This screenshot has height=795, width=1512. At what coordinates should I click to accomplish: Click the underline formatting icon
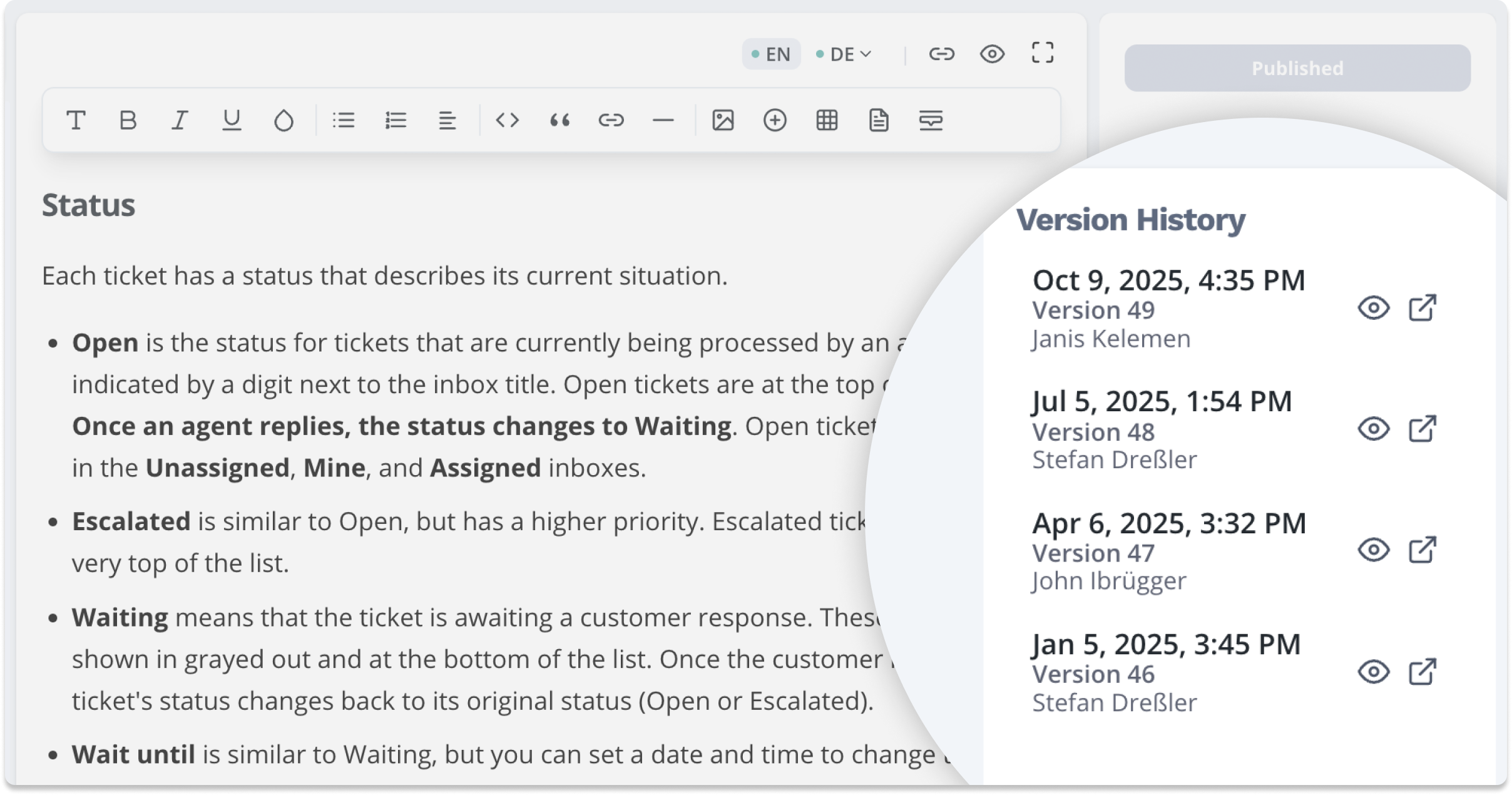232,120
